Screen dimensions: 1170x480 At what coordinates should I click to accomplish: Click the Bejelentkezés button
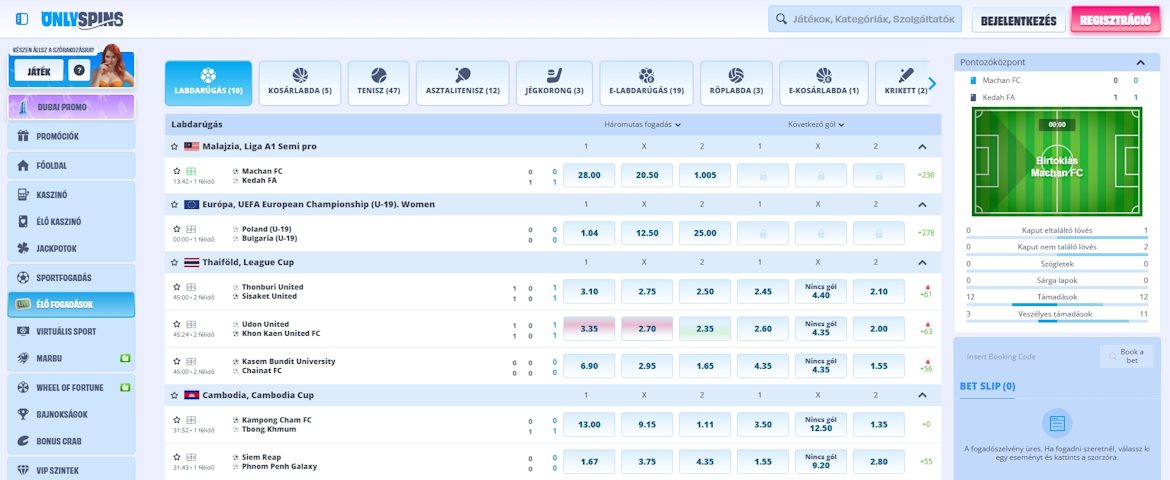[x=1018, y=20]
